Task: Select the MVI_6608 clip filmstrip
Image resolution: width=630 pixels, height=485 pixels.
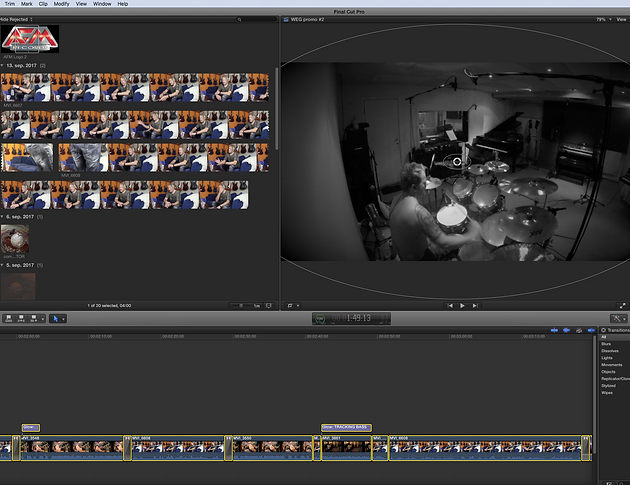Action: click(164, 158)
